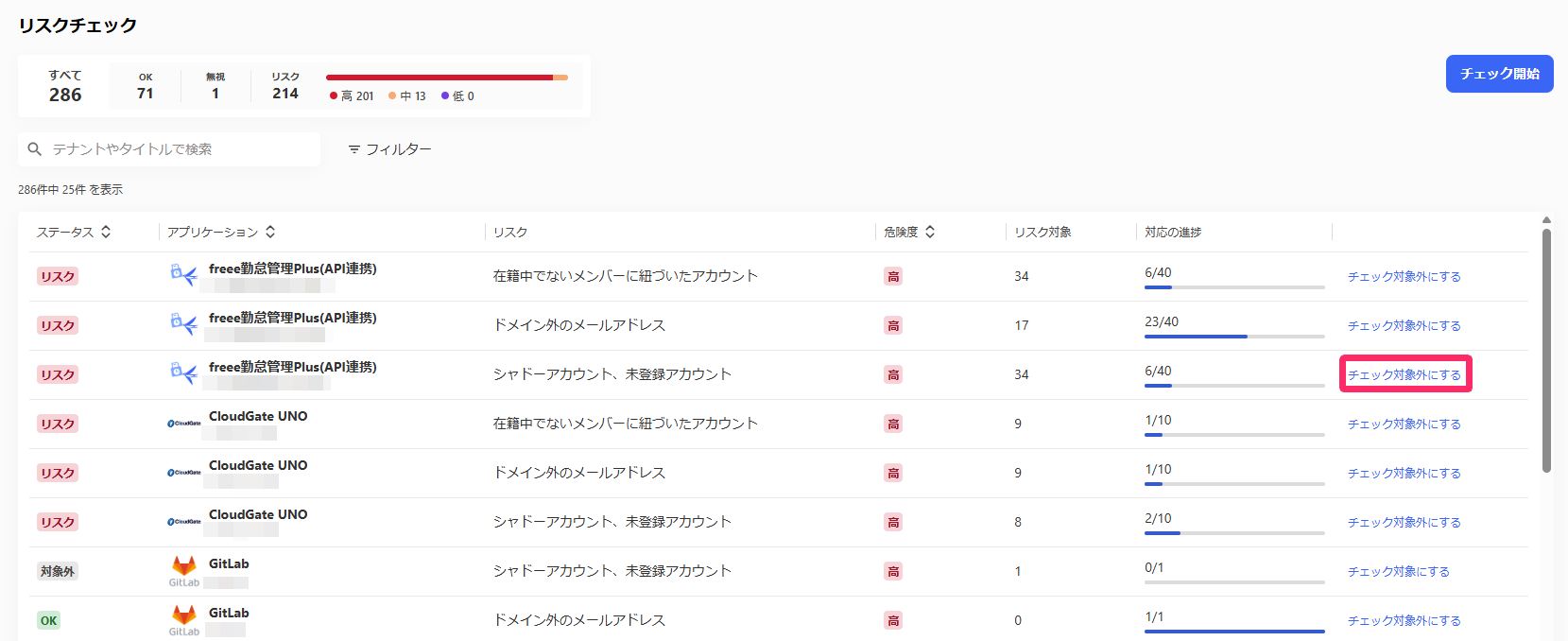Click 高 severity badge in the 対象外 GitLab row

pyautogui.click(x=893, y=571)
